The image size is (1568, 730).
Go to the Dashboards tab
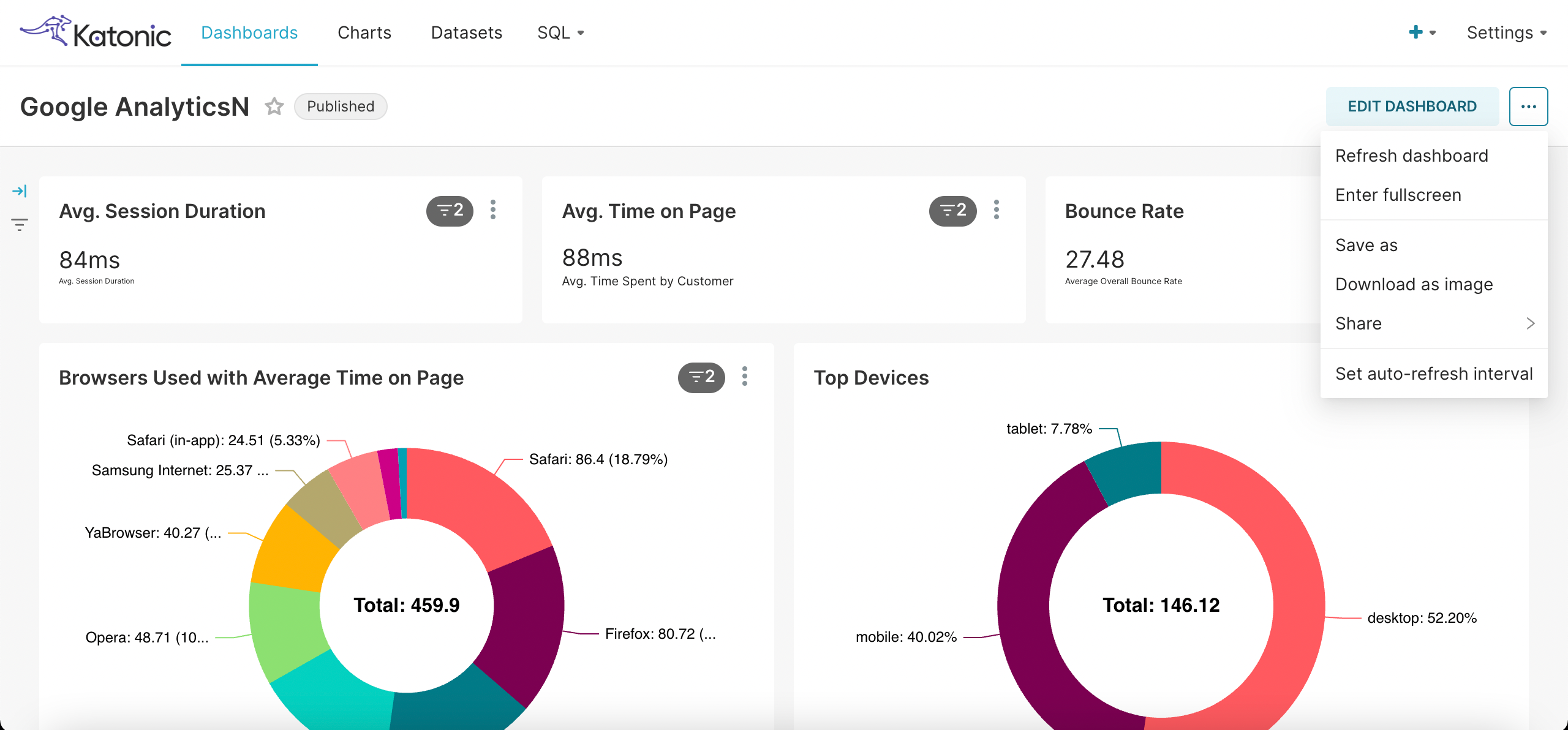(x=249, y=32)
